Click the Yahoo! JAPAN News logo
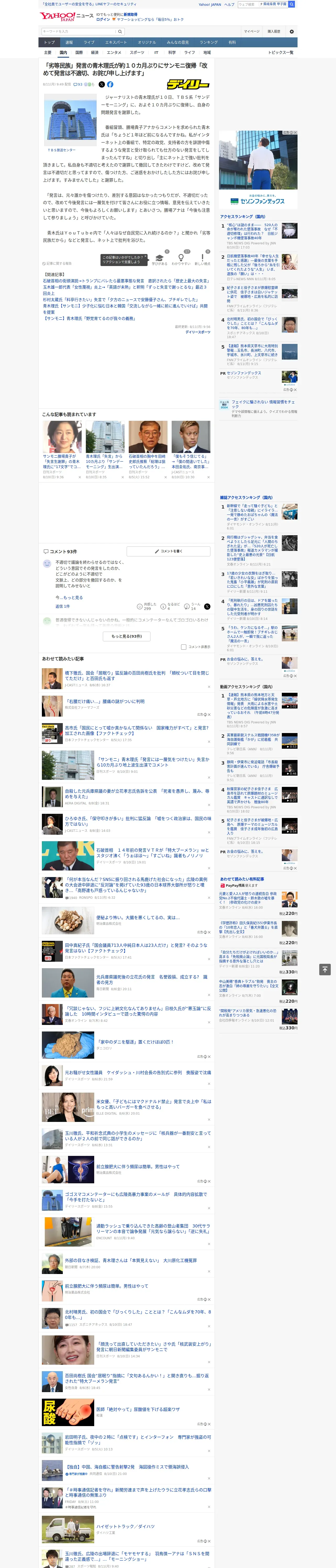 coord(66,16)
